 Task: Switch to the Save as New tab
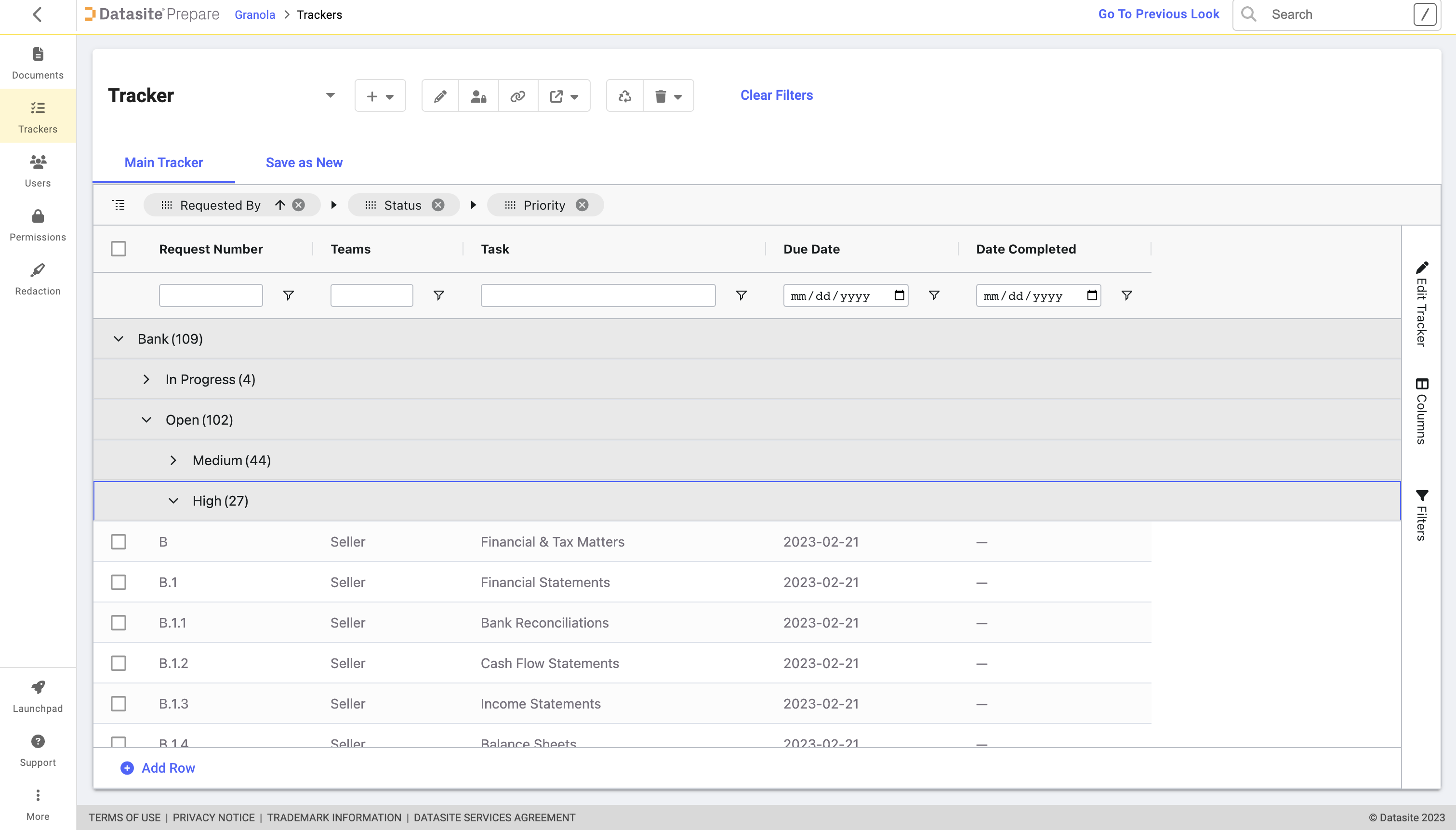304,163
